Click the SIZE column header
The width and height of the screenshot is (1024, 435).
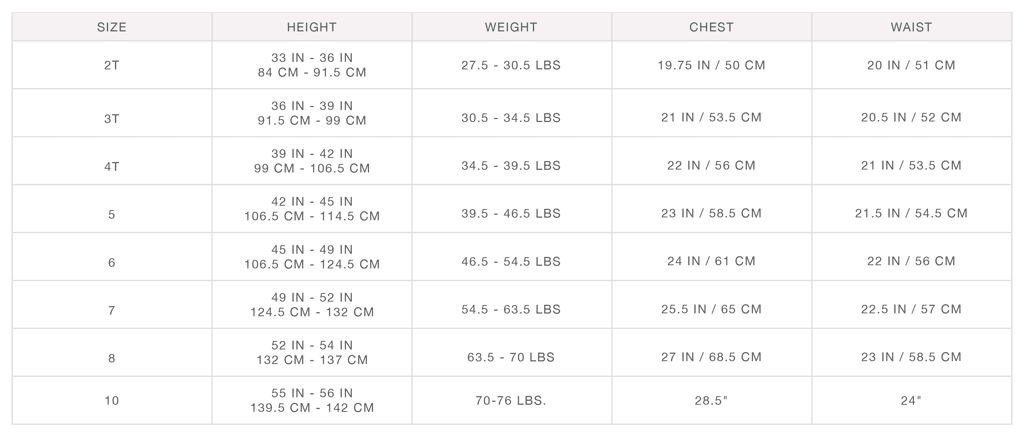coord(111,27)
